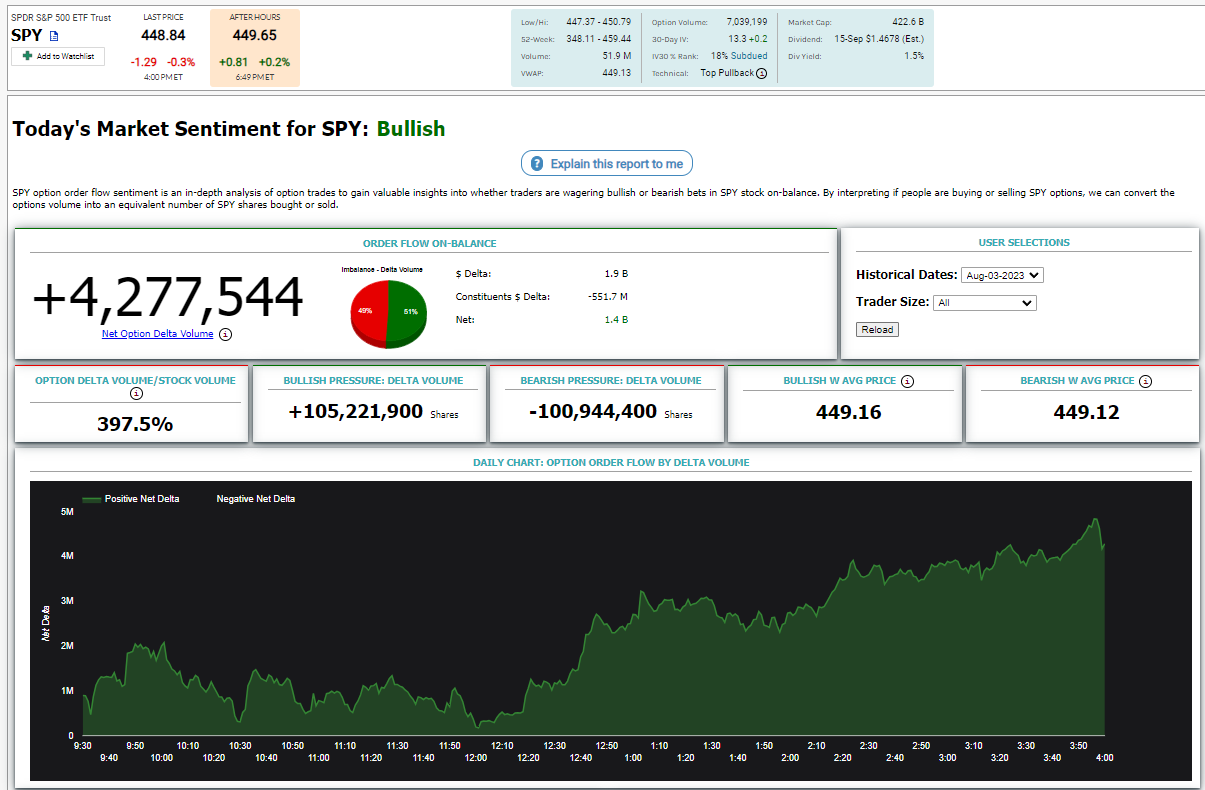Image resolution: width=1205 pixels, height=790 pixels.
Task: Click the Constituents $ Delta value -551.7 M
Action: click(x=608, y=296)
